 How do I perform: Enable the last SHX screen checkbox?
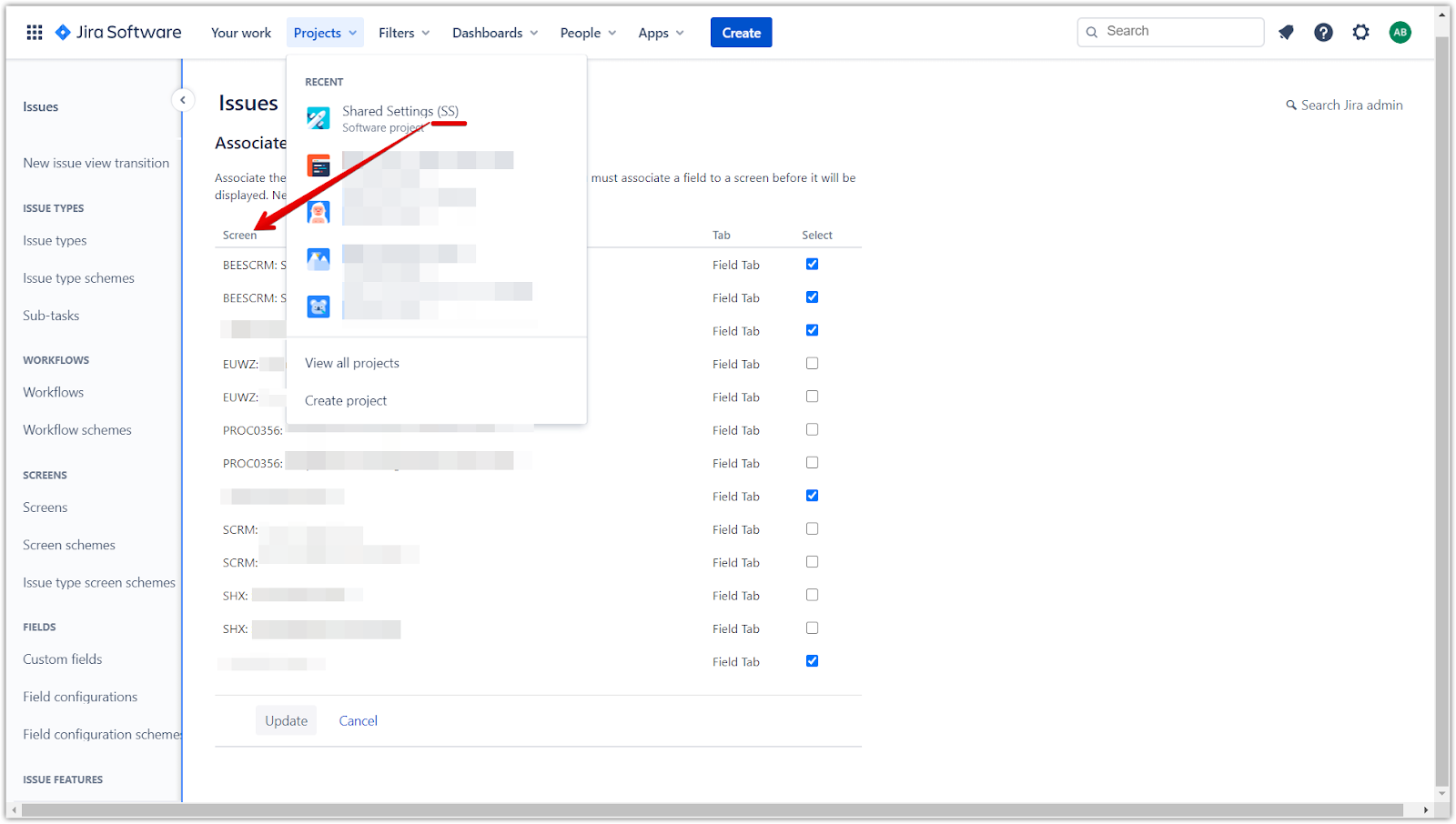812,628
